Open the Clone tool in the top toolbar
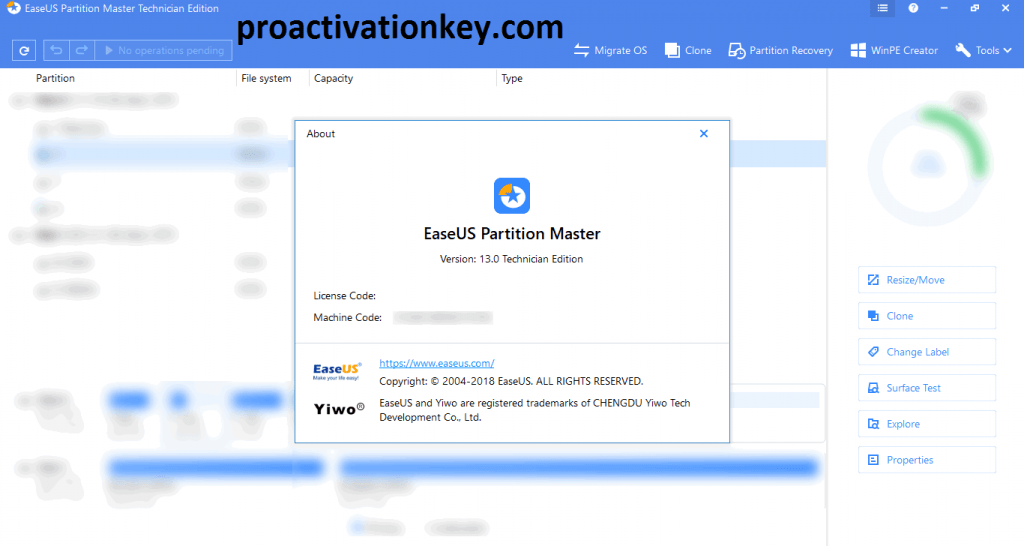The width and height of the screenshot is (1024, 546). tap(688, 50)
